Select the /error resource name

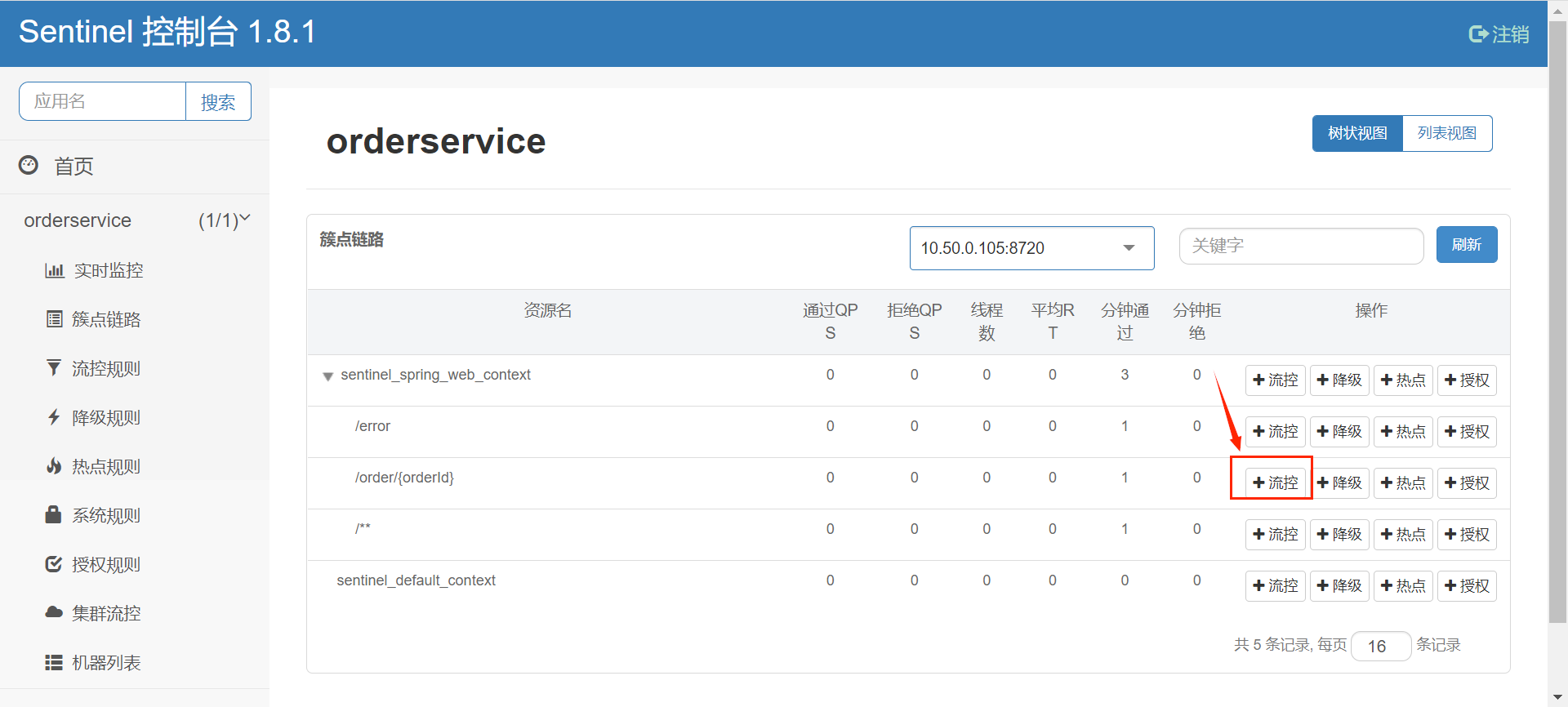[372, 426]
